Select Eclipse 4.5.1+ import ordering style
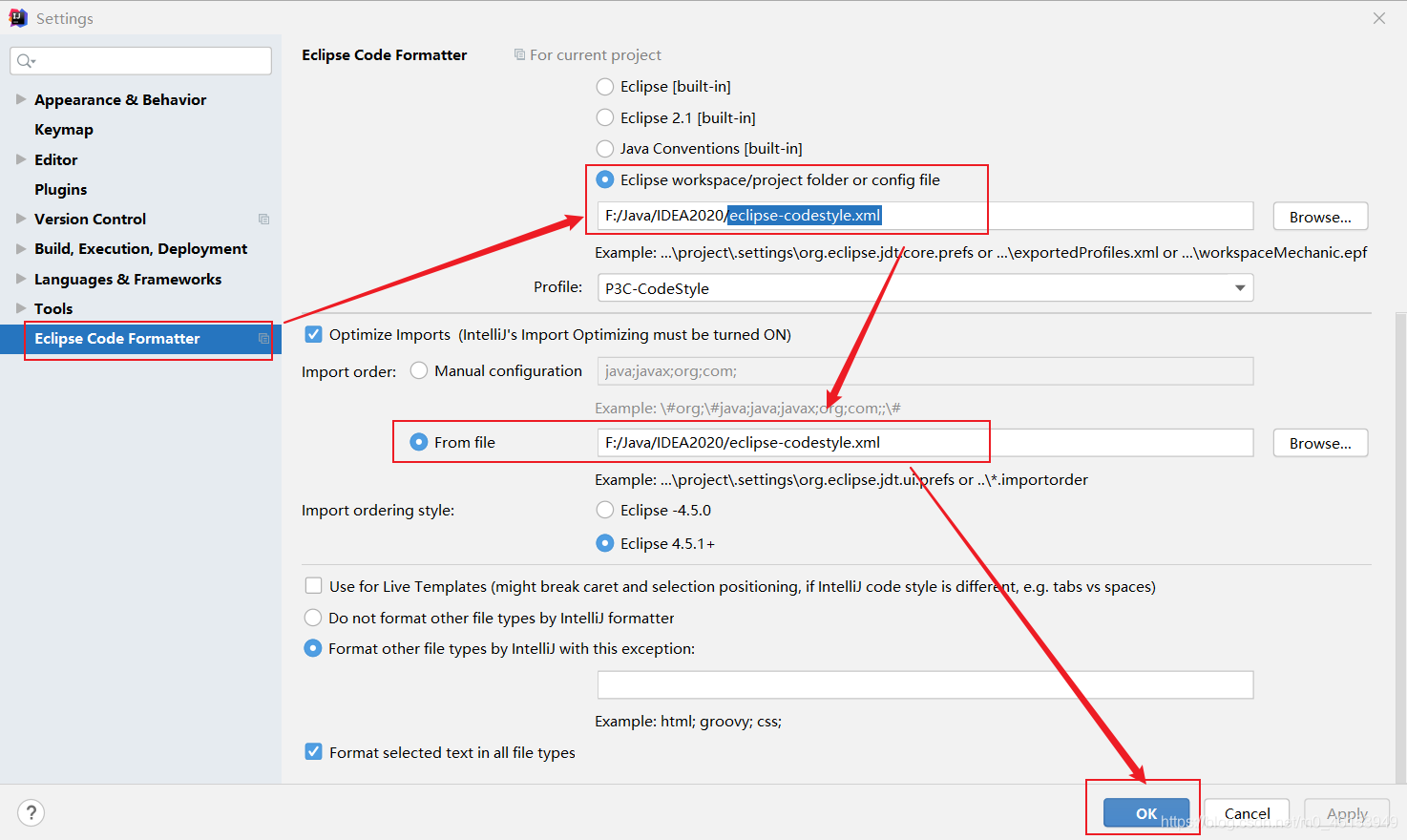The image size is (1407, 840). (605, 543)
